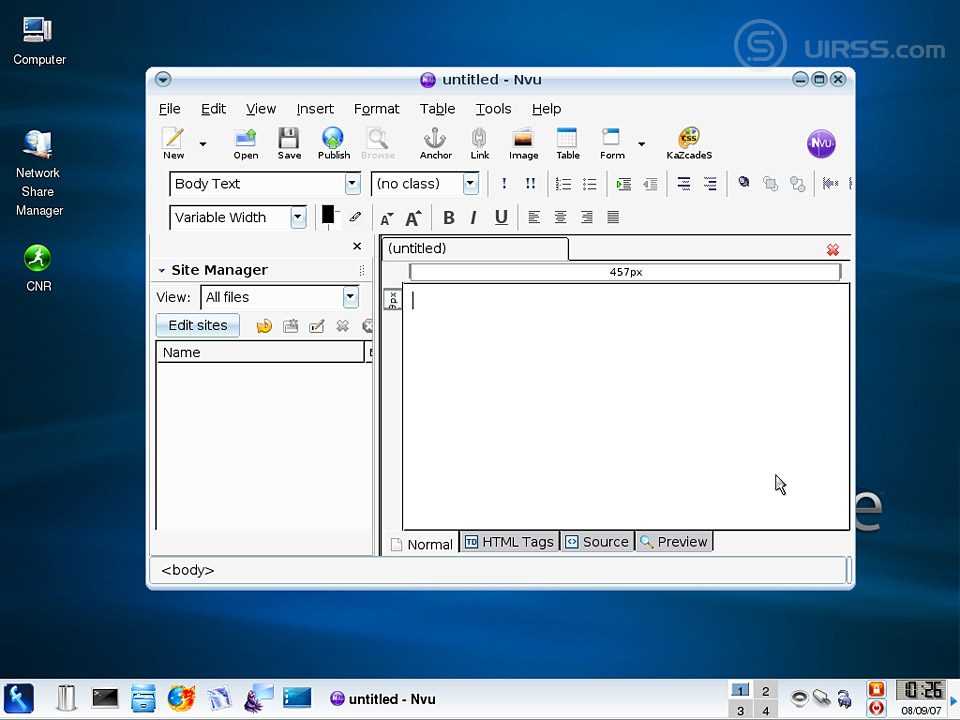Switch to the Source tab
Viewport: 960px width, 720px height.
(x=597, y=542)
